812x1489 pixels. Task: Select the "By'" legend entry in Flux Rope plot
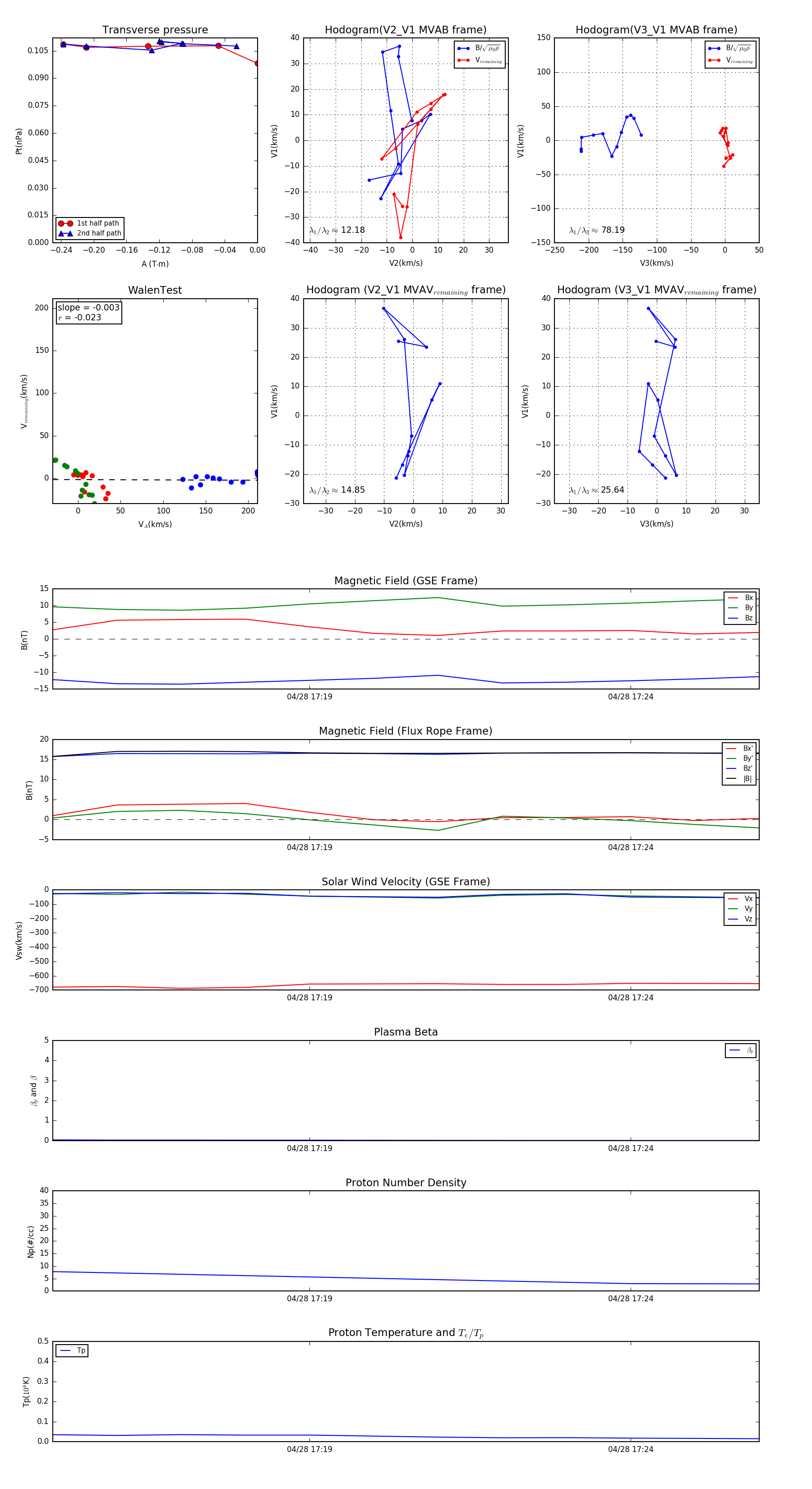click(739, 759)
